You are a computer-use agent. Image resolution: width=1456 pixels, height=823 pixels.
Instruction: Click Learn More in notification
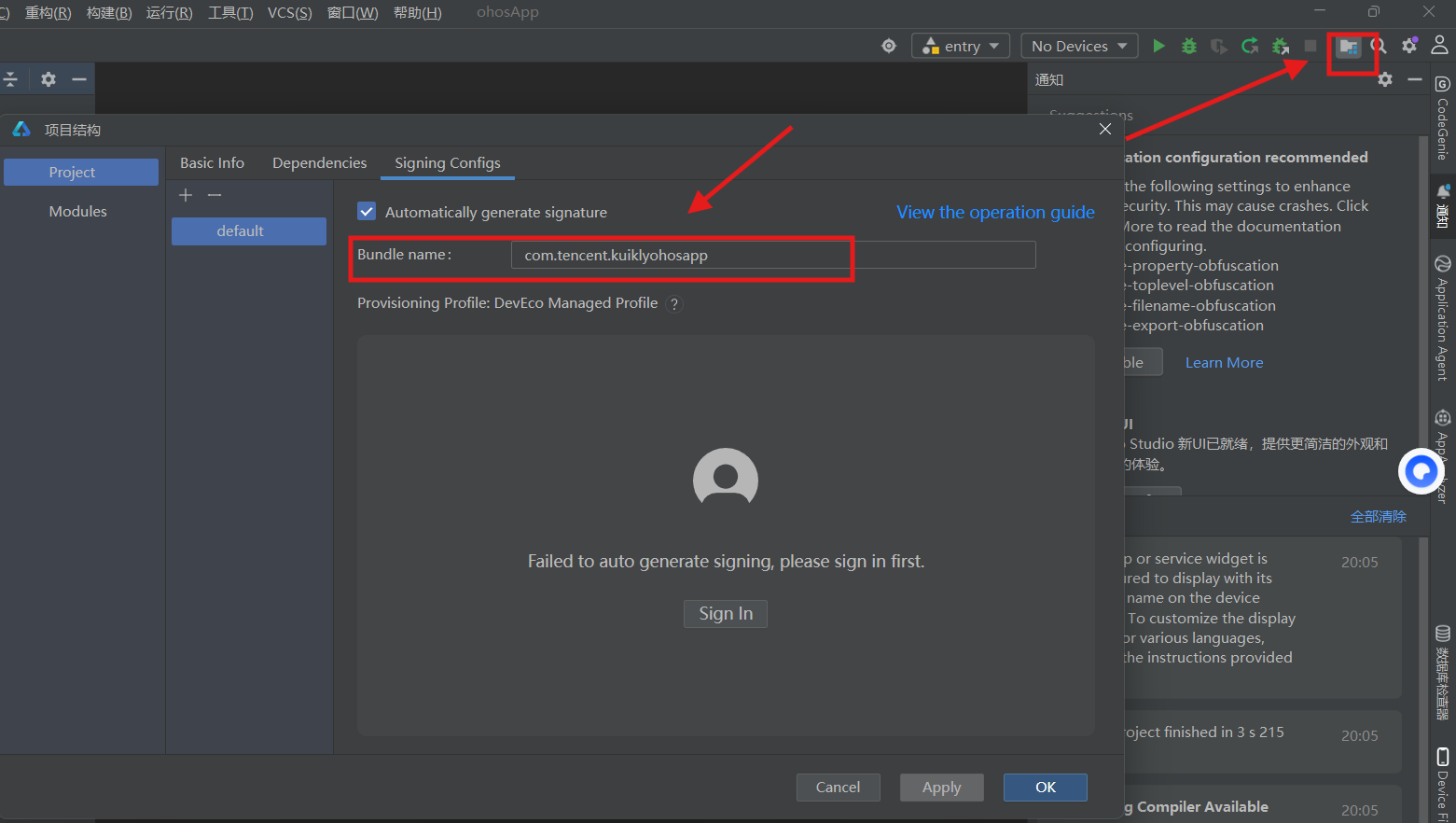coord(1224,362)
